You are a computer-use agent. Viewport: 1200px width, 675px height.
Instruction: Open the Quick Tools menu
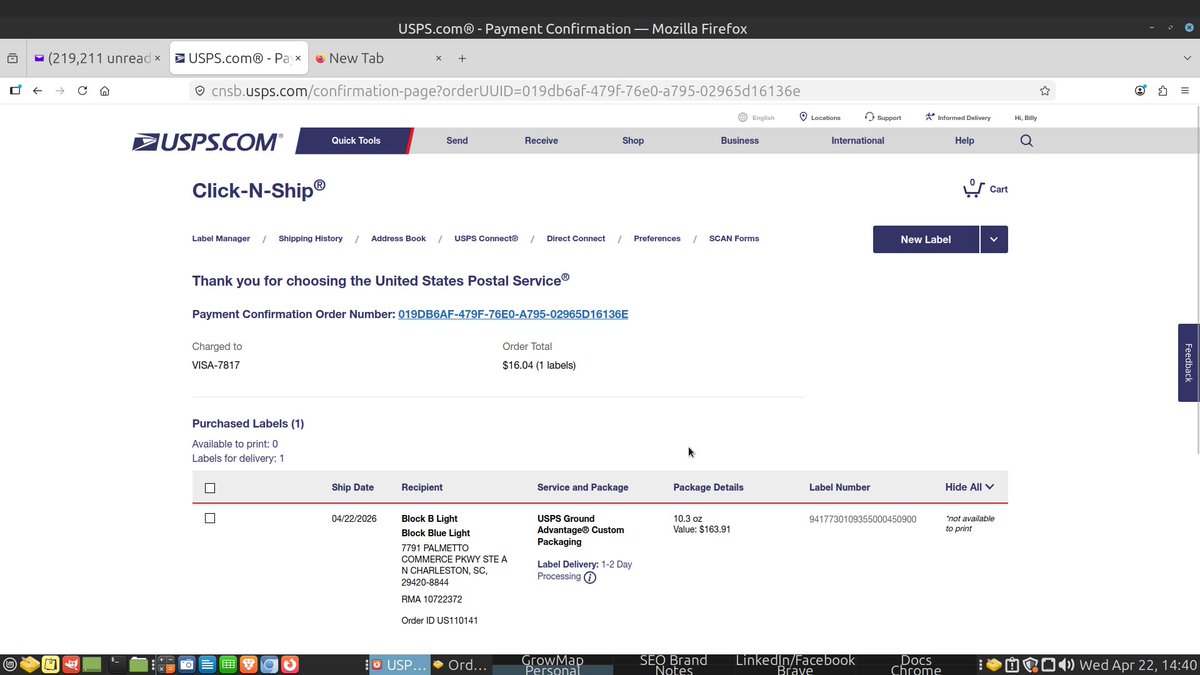(x=356, y=141)
